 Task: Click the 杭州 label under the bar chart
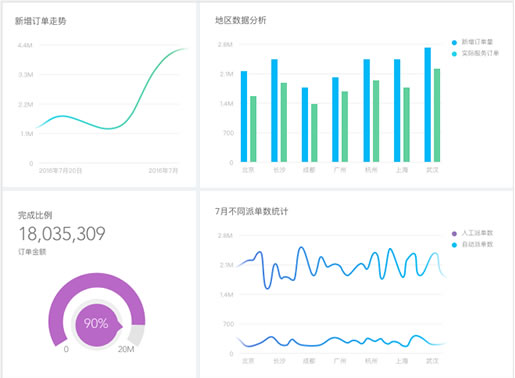pyautogui.click(x=371, y=170)
